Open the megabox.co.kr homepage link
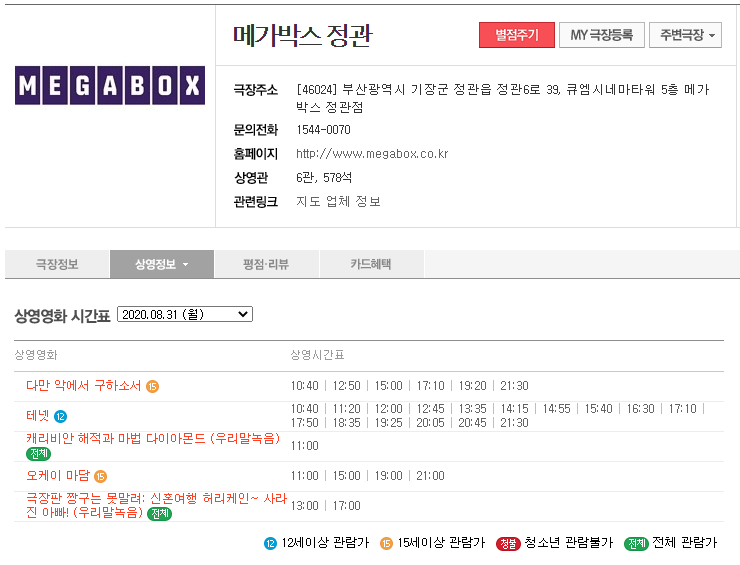This screenshot has width=740, height=565. pos(372,154)
